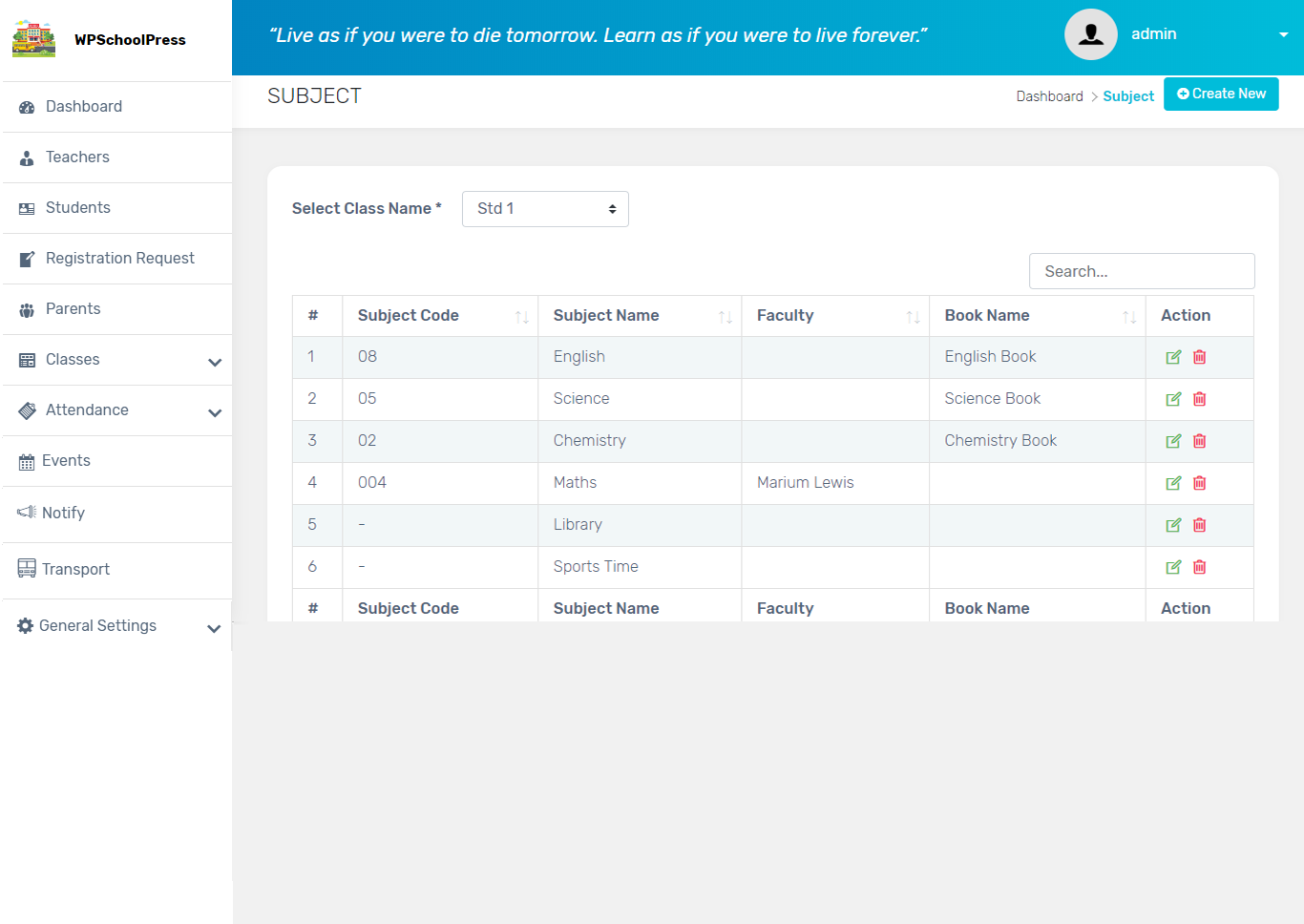The image size is (1304, 924).
Task: Expand the General Settings menu
Action: (214, 628)
